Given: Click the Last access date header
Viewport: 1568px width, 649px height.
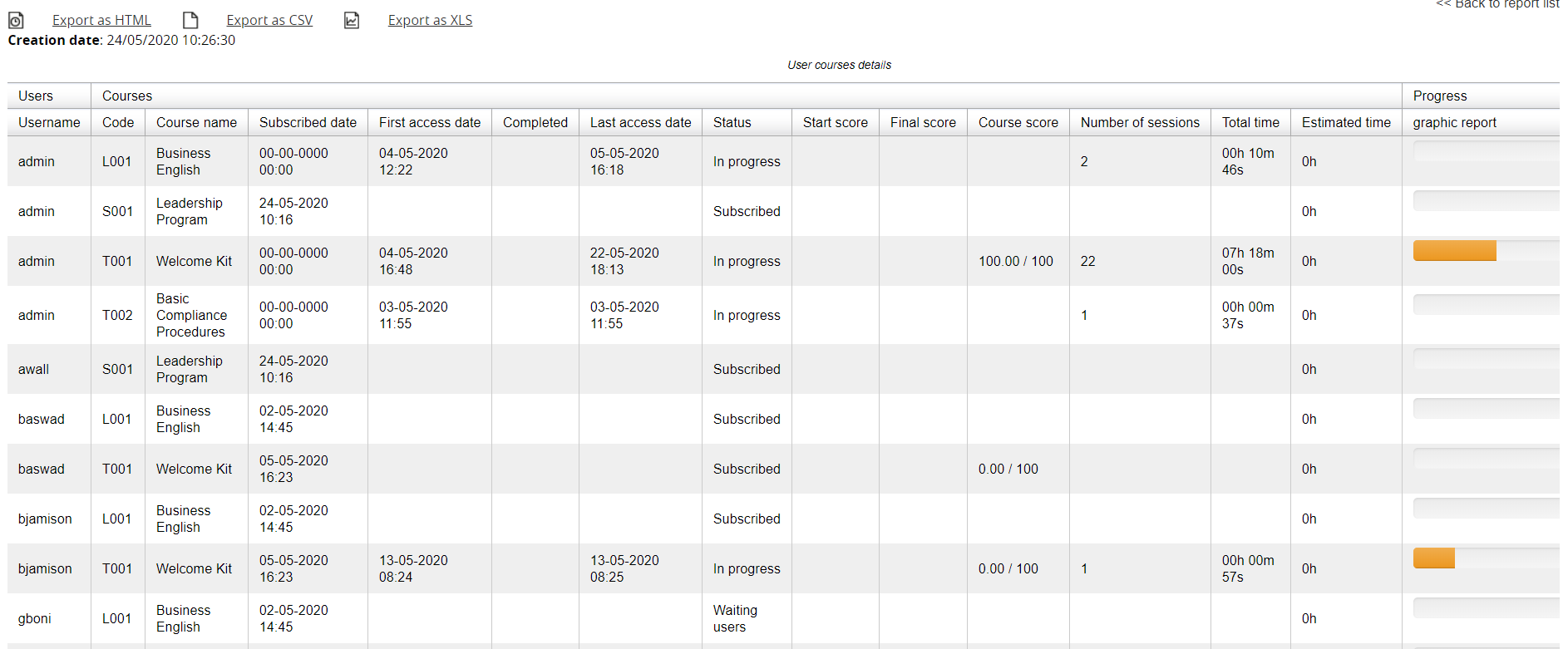Looking at the screenshot, I should [x=640, y=122].
